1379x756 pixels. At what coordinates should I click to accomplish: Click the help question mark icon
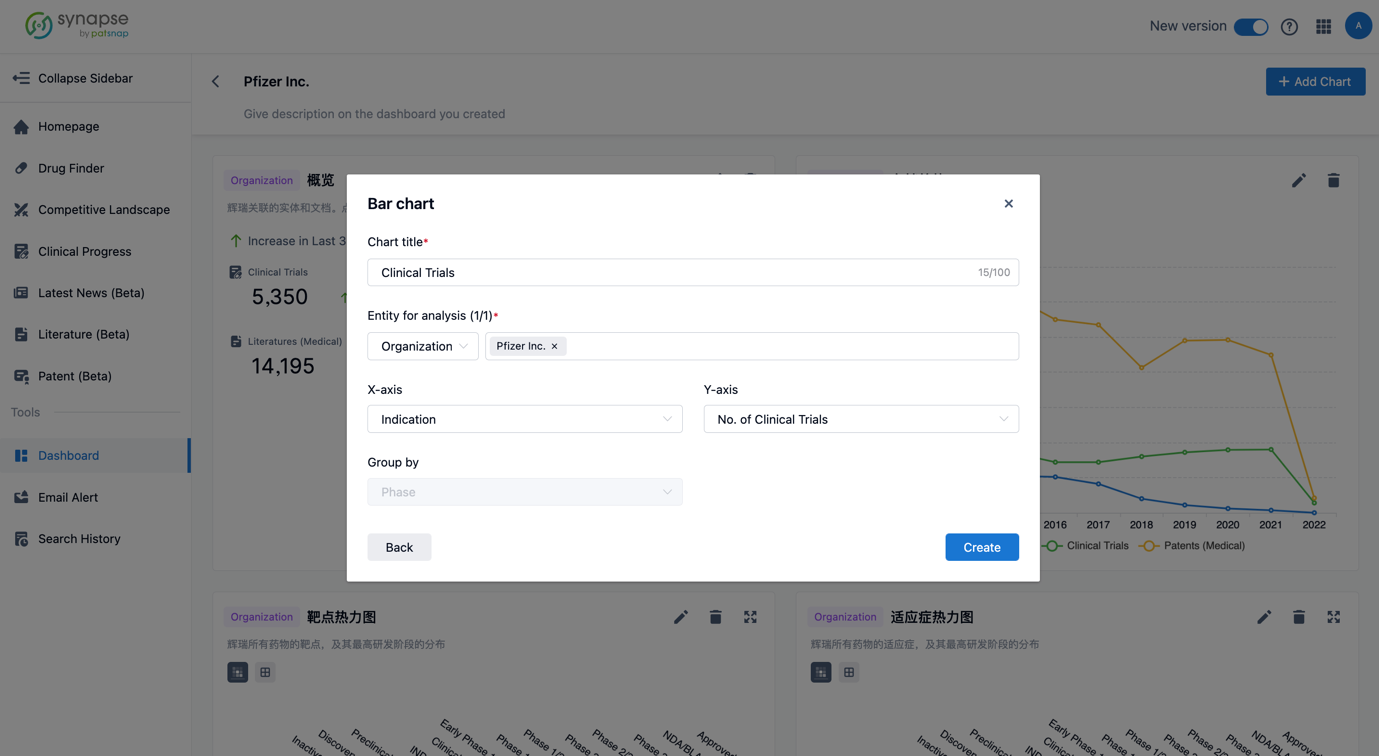point(1289,27)
